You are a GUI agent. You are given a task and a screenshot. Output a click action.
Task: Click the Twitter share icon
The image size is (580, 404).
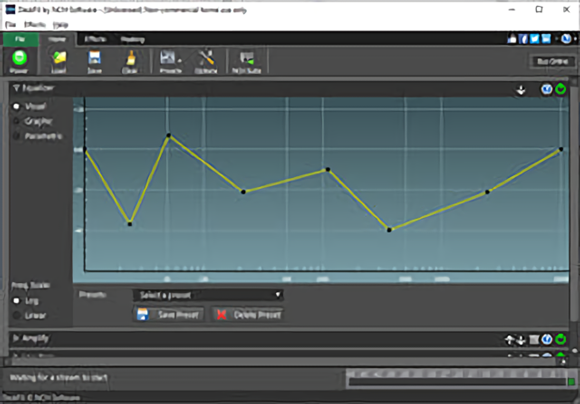535,38
